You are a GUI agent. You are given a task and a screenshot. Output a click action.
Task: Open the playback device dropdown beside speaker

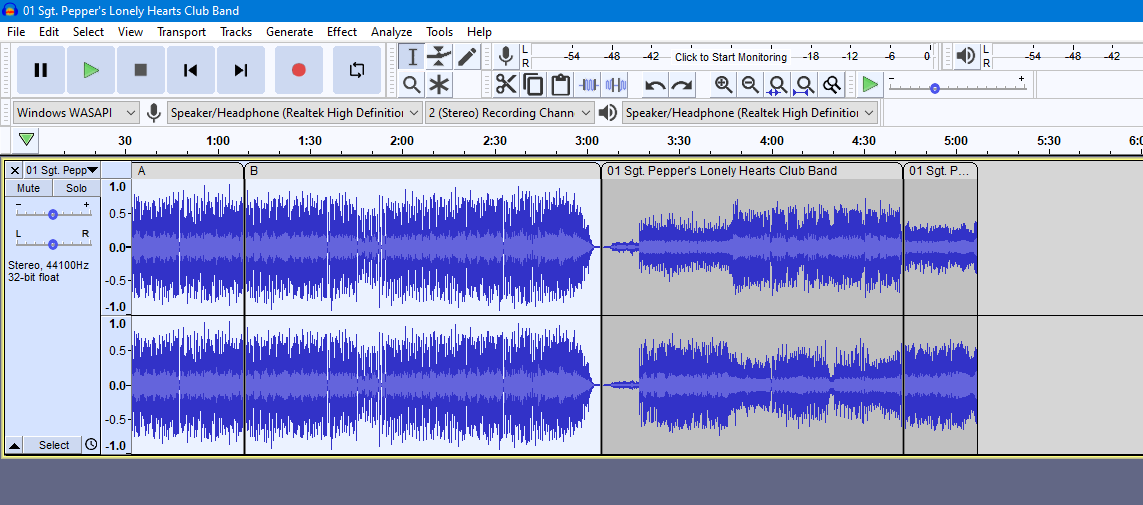(749, 113)
